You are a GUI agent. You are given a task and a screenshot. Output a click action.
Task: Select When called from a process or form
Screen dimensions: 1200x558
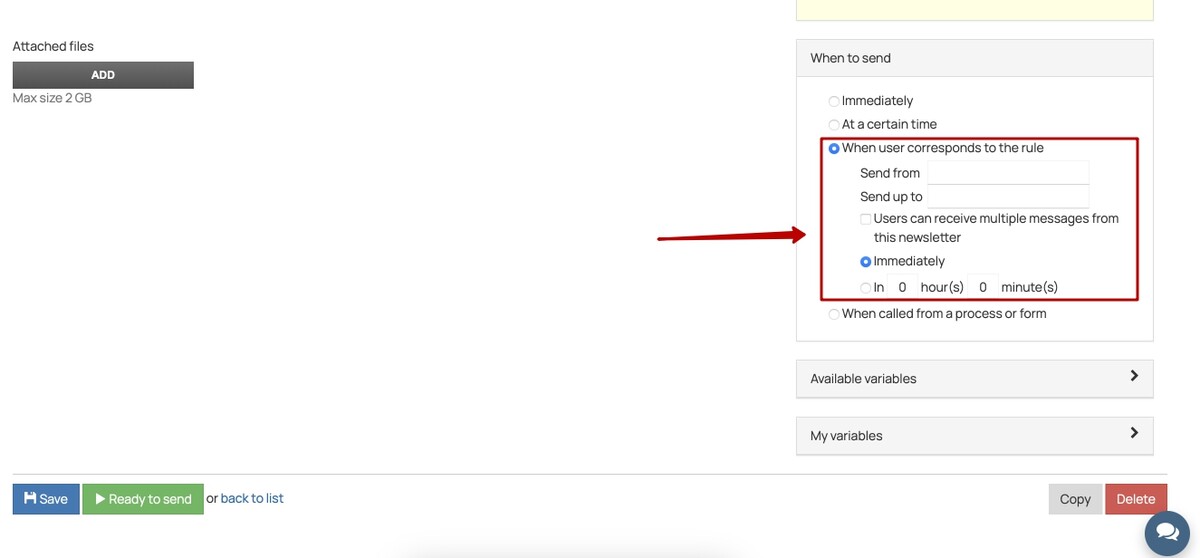pyautogui.click(x=834, y=314)
